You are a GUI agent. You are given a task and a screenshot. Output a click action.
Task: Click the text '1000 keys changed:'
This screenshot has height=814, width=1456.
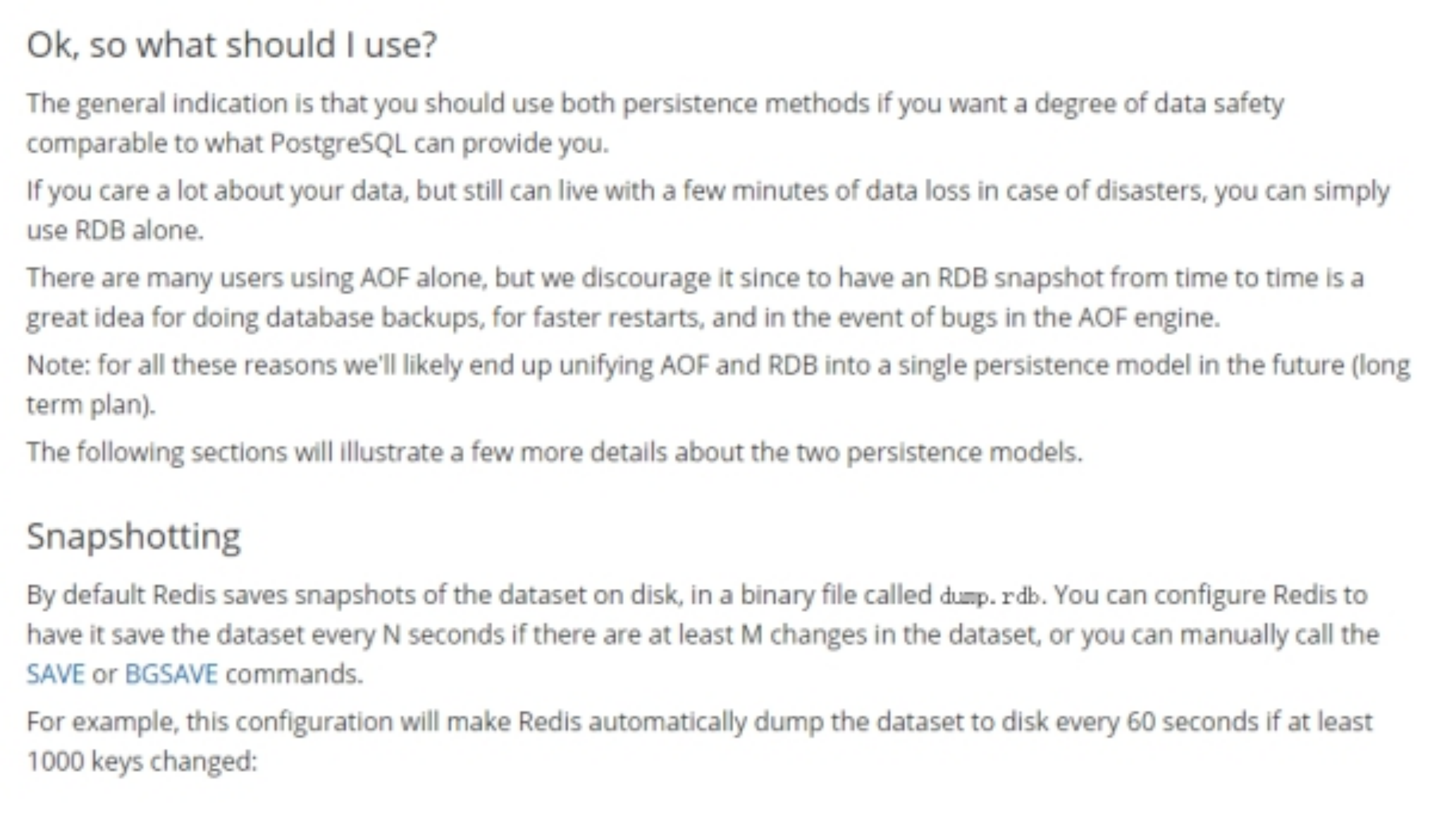click(x=142, y=762)
